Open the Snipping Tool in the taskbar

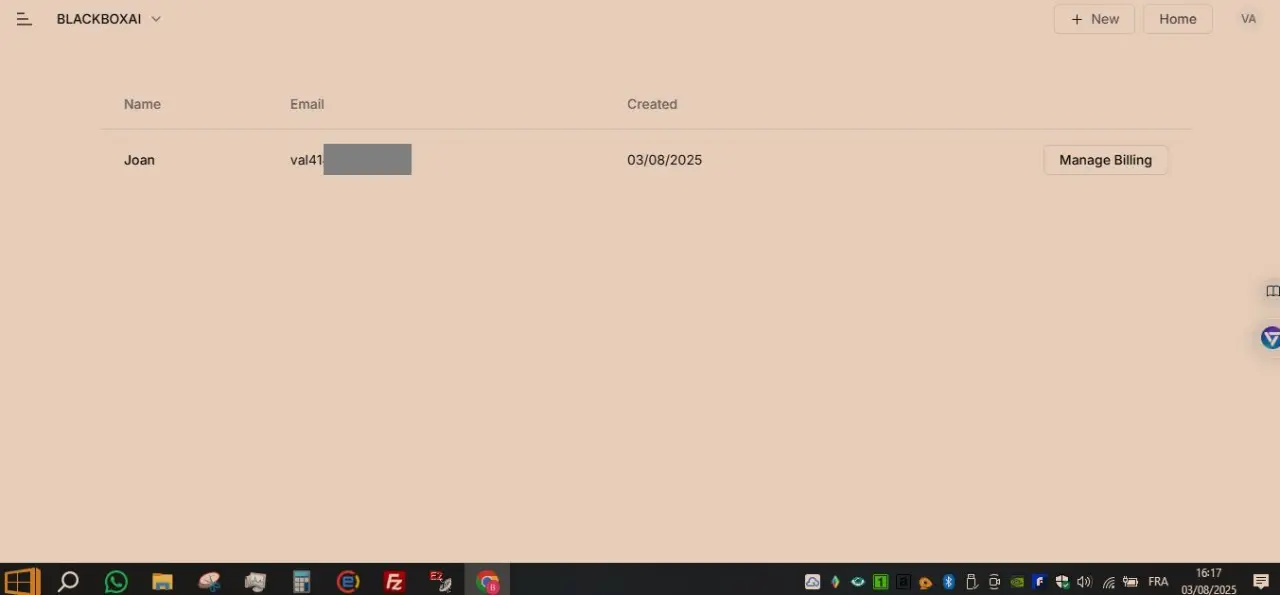(x=209, y=580)
